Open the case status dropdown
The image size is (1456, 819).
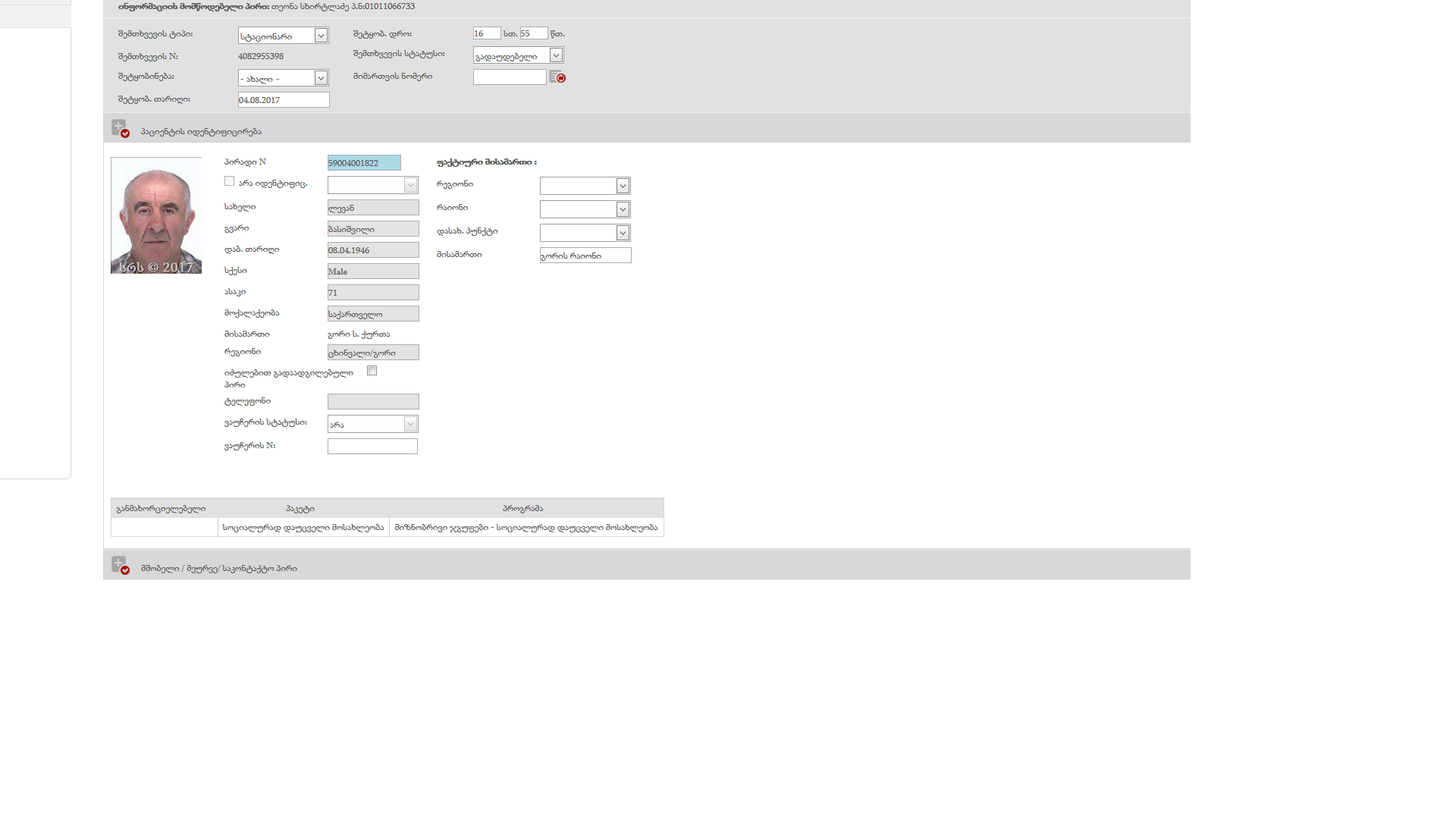(x=518, y=55)
